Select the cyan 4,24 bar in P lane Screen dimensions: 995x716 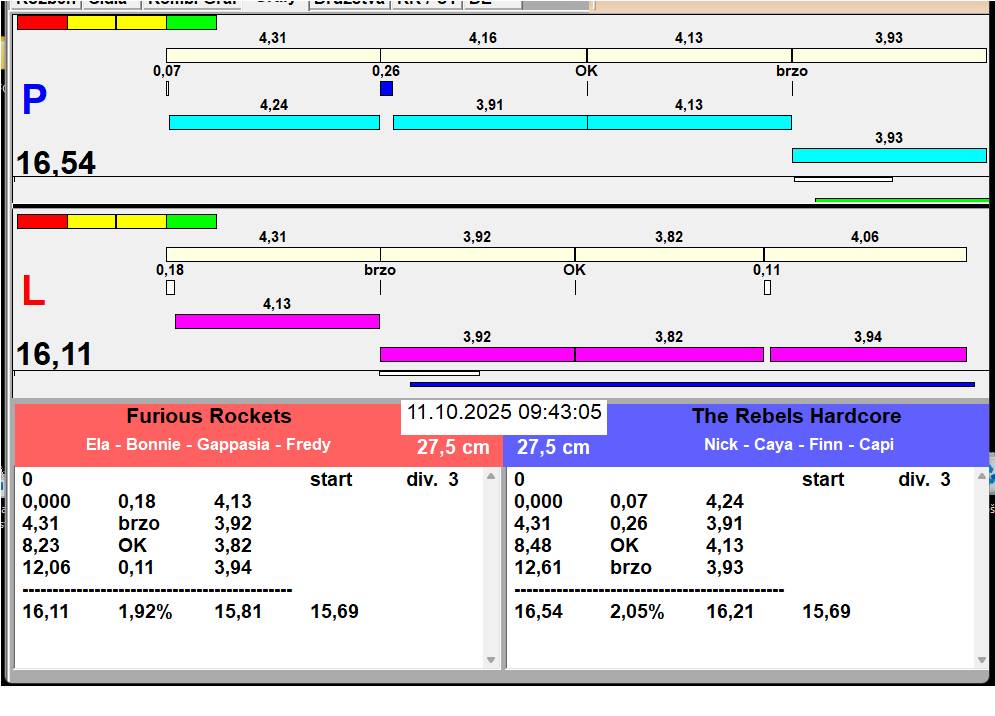click(x=274, y=123)
